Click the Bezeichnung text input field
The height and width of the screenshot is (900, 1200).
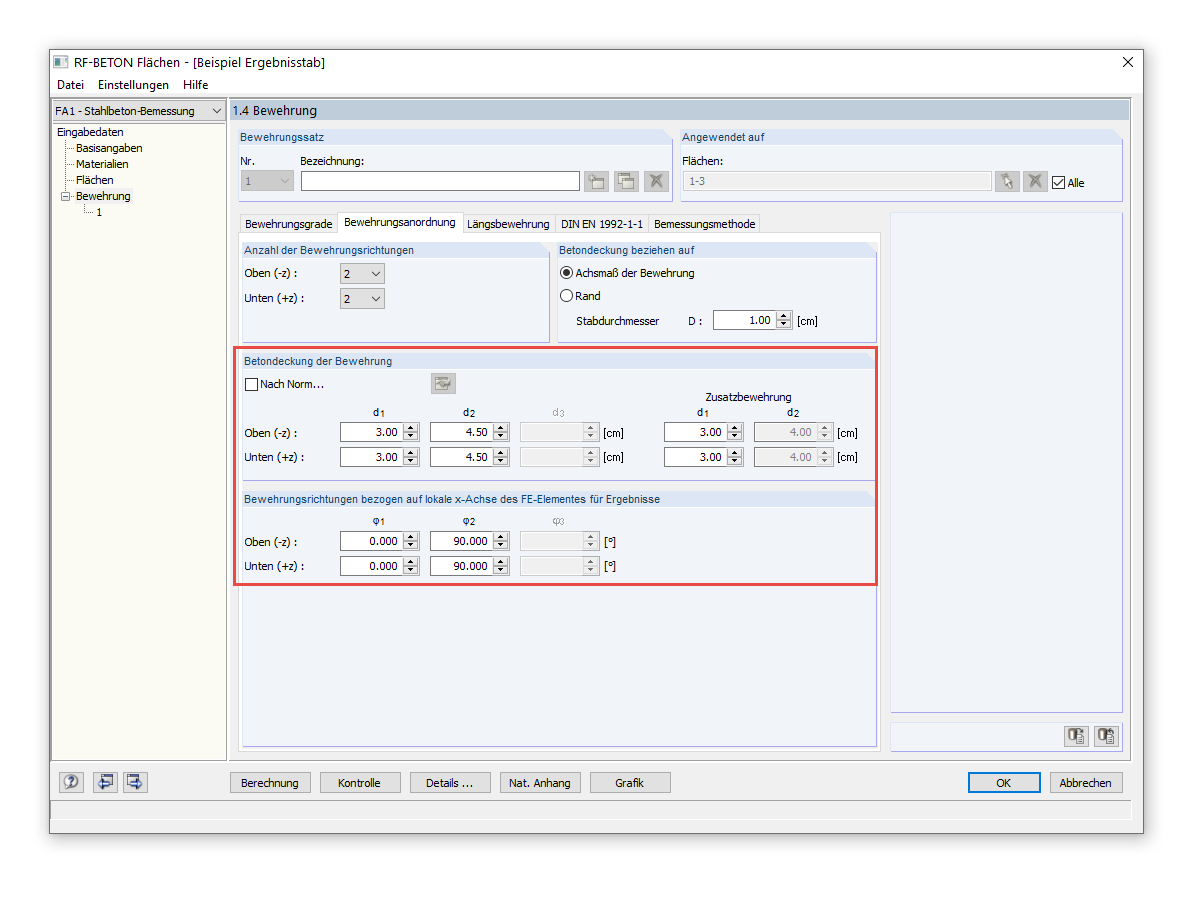(x=440, y=181)
